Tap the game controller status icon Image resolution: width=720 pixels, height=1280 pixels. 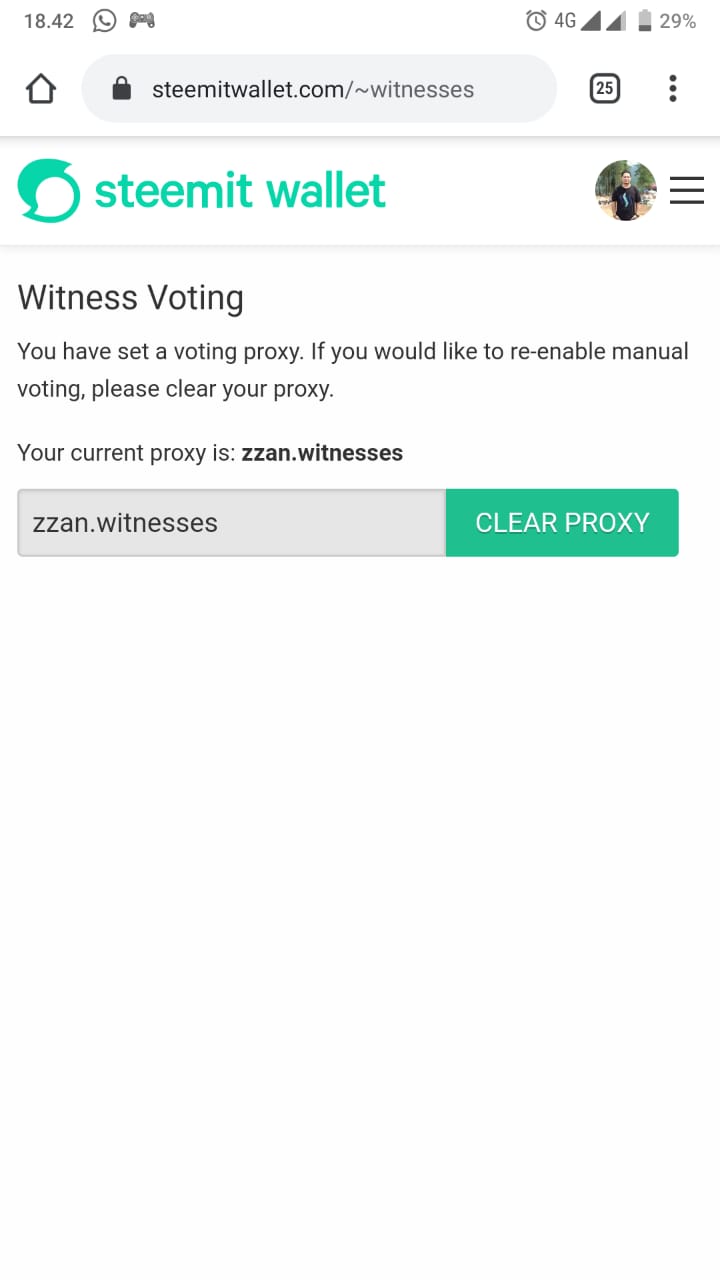(x=142, y=20)
